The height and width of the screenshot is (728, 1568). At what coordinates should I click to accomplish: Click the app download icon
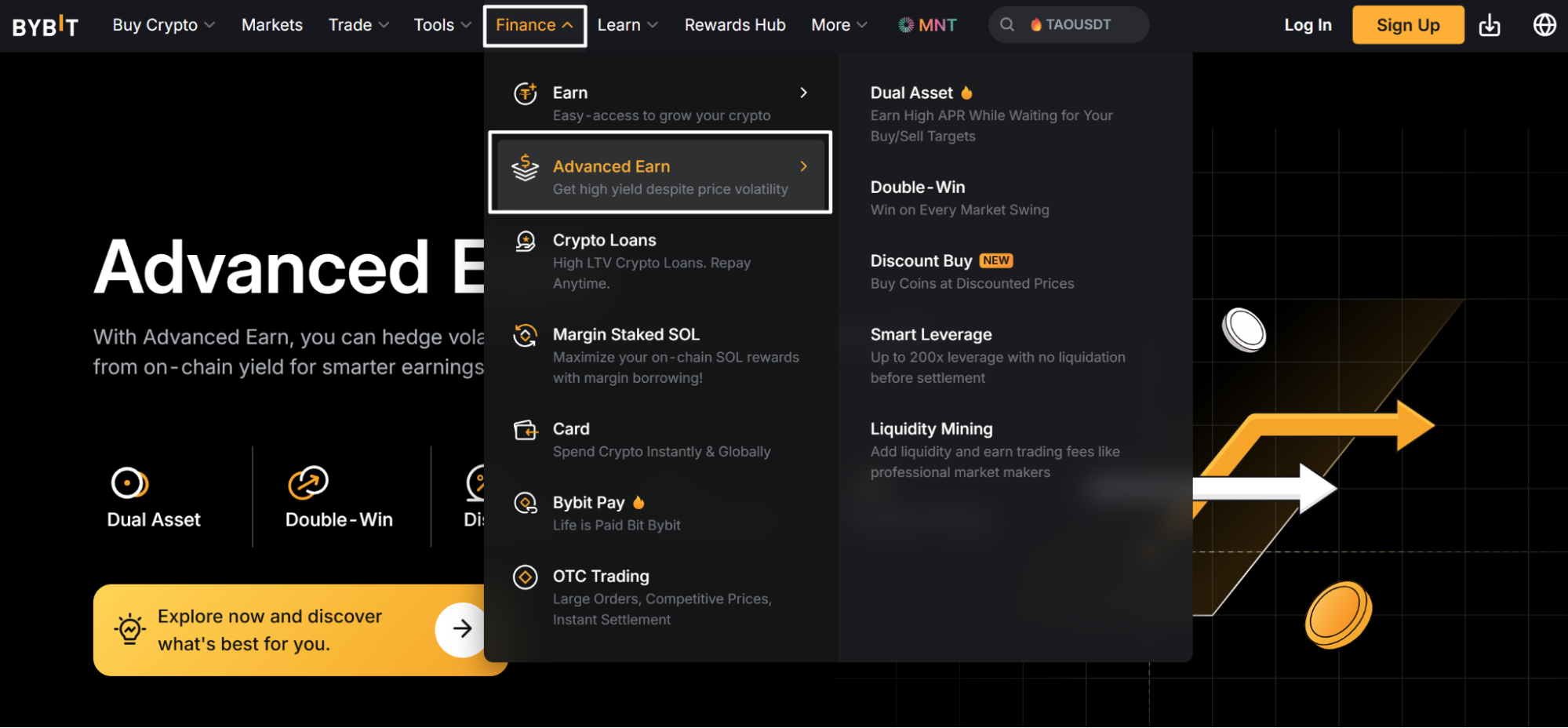[x=1489, y=25]
